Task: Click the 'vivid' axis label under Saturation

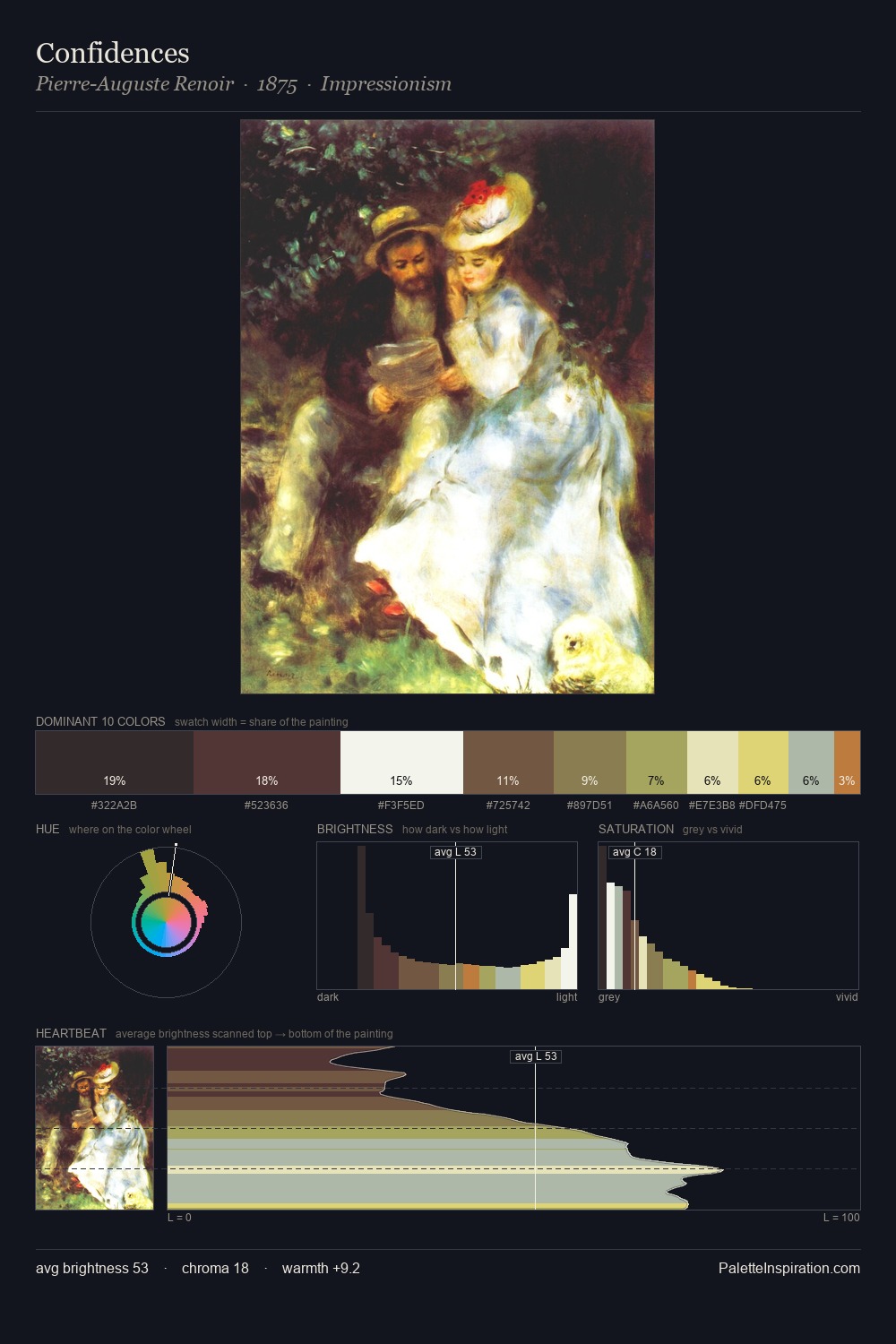Action: [847, 997]
